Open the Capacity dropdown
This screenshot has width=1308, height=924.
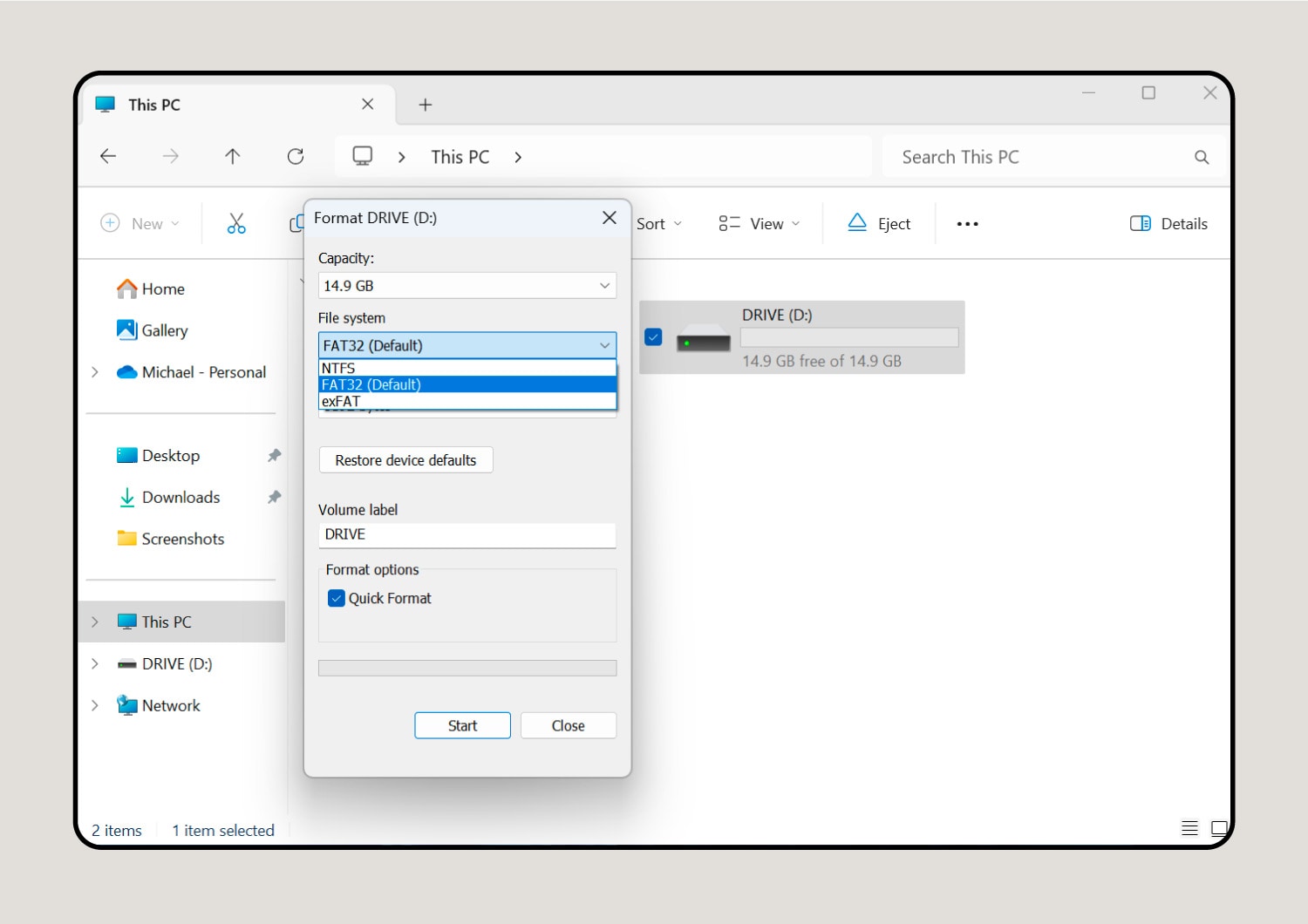467,286
